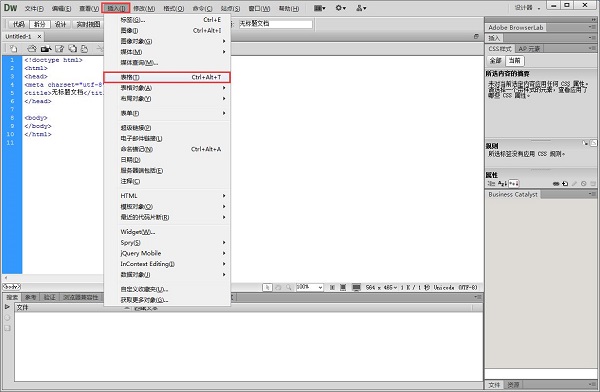Click the round stop icon in results panel
This screenshot has width=600, height=392.
click(7, 317)
